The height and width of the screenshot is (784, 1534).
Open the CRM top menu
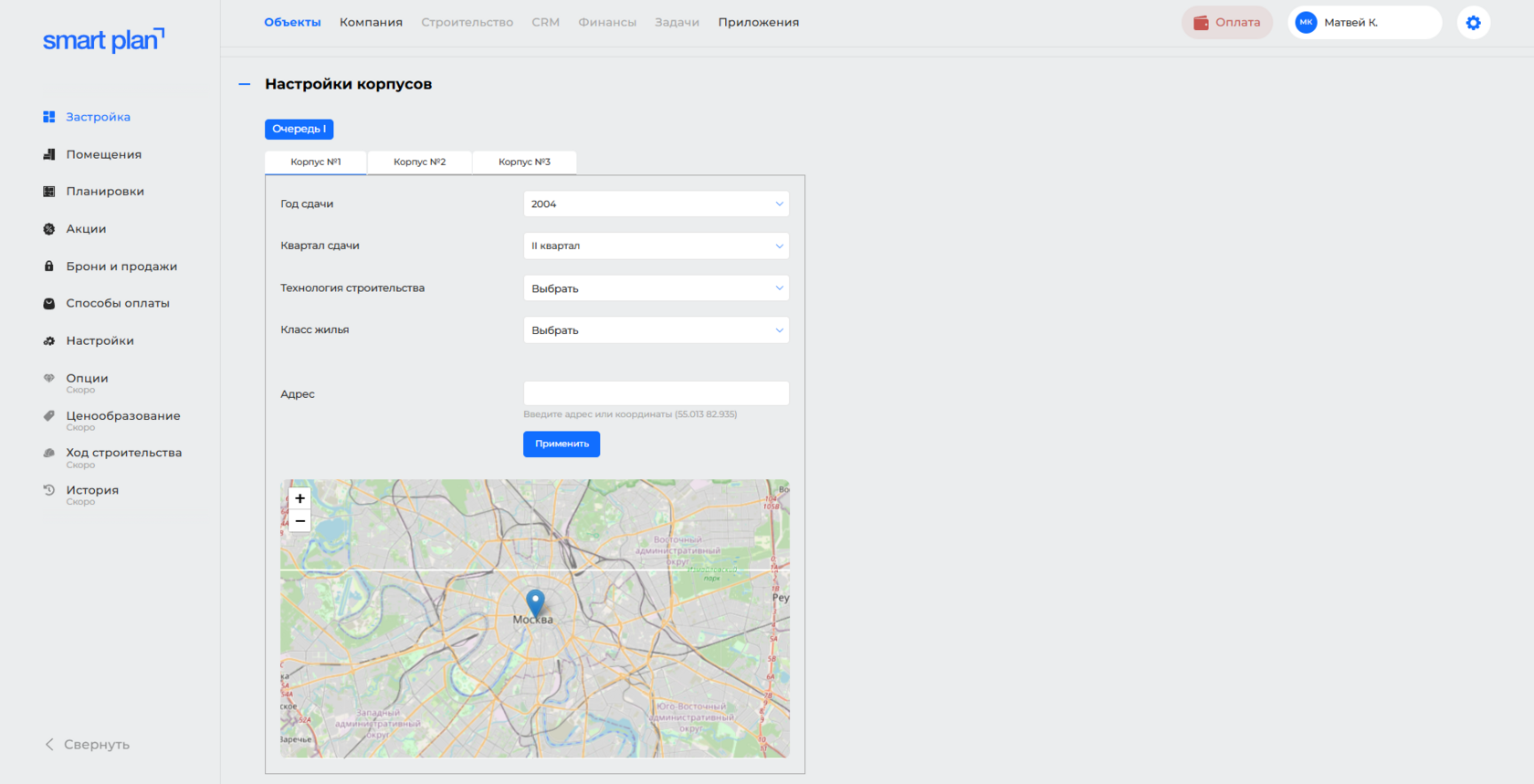point(546,23)
